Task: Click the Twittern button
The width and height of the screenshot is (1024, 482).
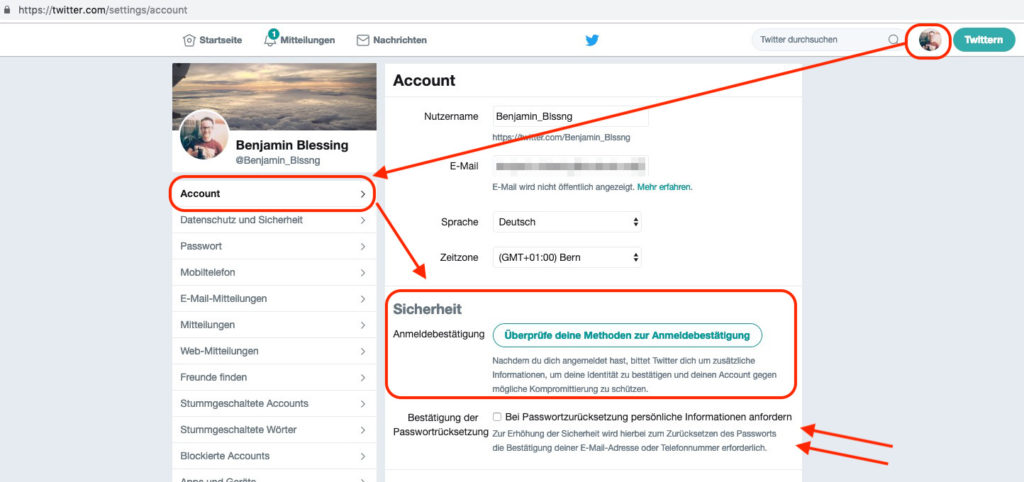Action: tap(984, 40)
